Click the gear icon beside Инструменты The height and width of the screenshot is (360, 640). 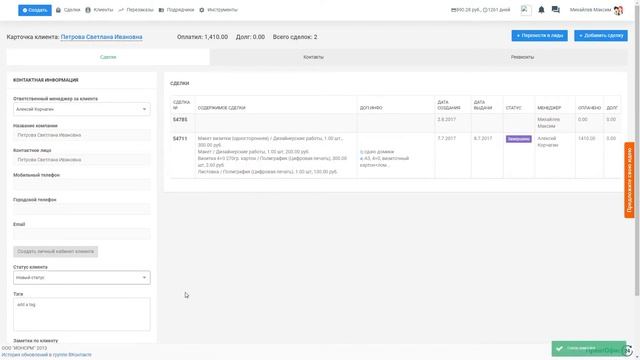[x=202, y=10]
